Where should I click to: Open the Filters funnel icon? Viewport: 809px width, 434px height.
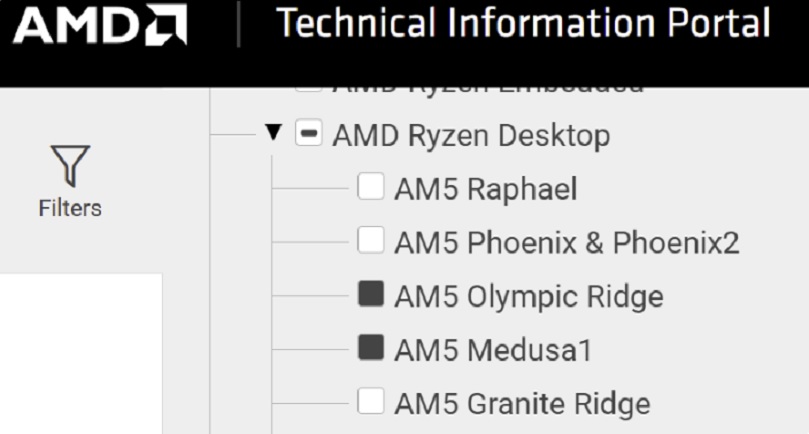(x=70, y=166)
